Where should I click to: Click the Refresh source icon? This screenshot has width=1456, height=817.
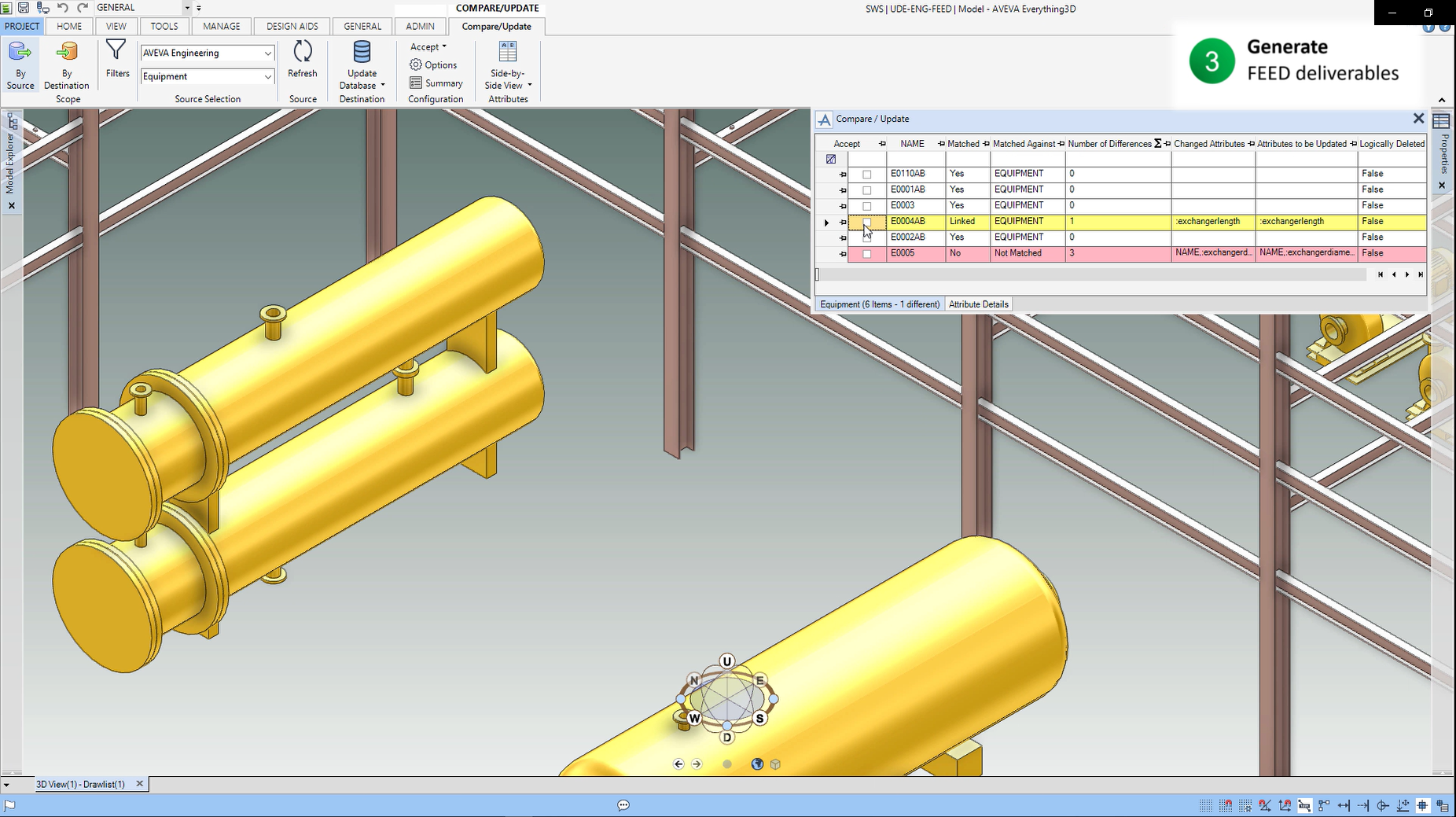point(303,59)
